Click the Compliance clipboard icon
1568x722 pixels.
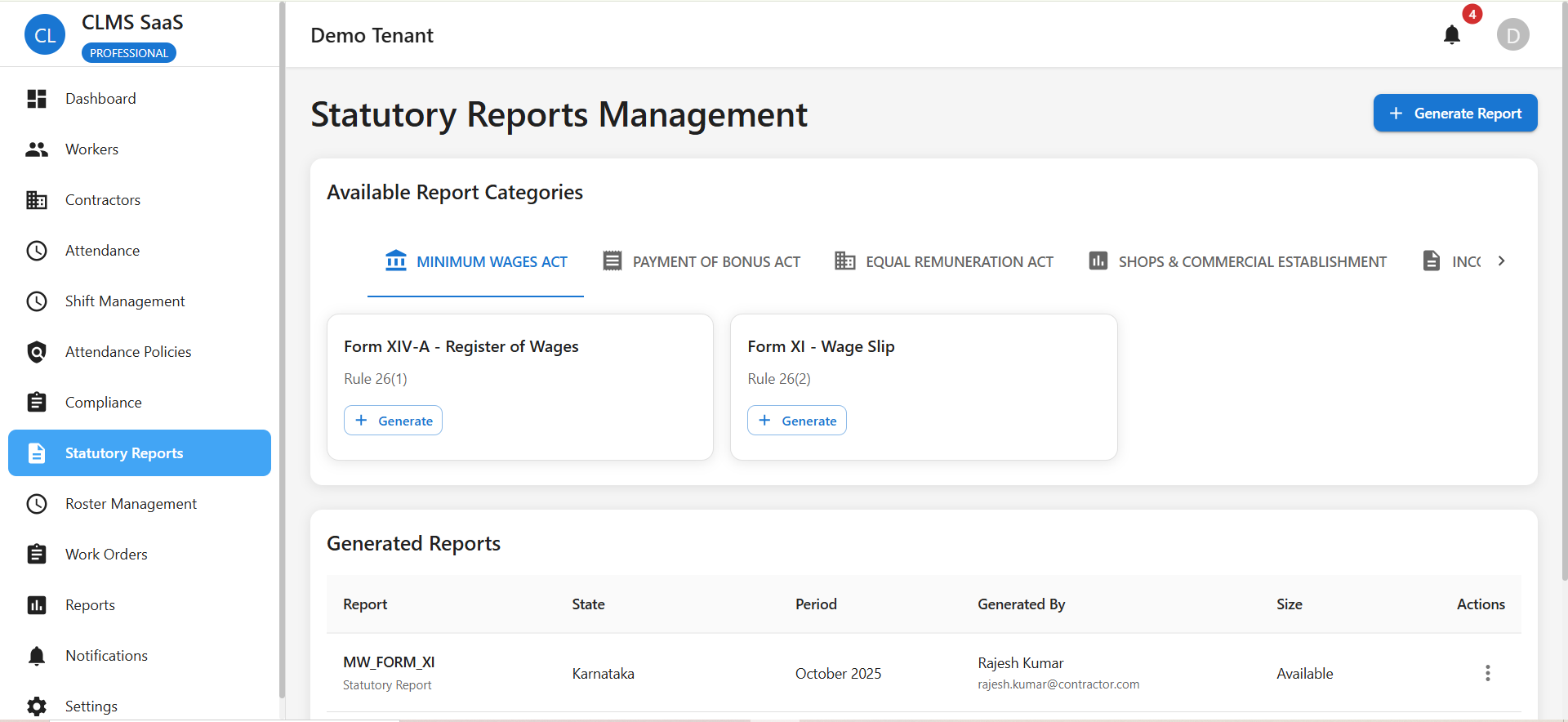pyautogui.click(x=37, y=403)
